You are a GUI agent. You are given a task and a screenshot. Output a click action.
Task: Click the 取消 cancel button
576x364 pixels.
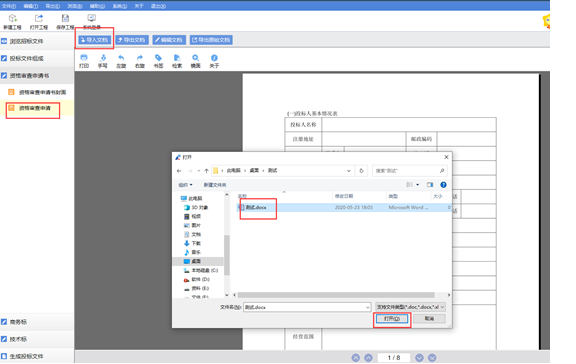point(429,318)
